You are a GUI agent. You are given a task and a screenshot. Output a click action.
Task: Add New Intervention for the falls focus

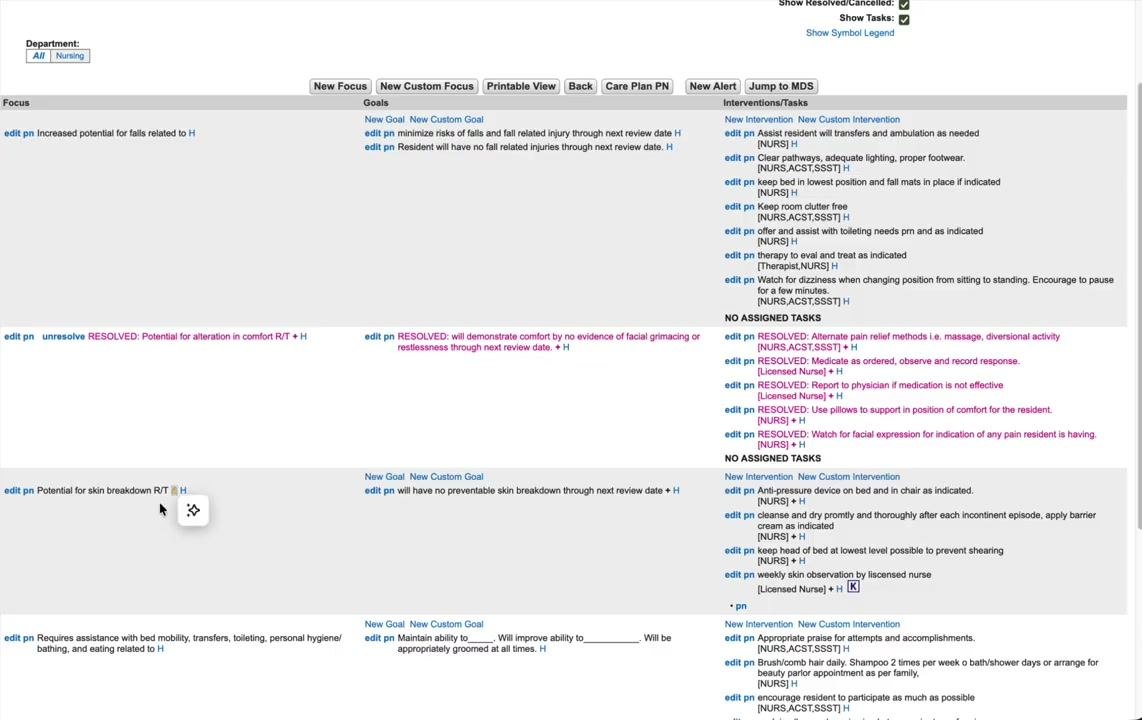pyautogui.click(x=758, y=119)
